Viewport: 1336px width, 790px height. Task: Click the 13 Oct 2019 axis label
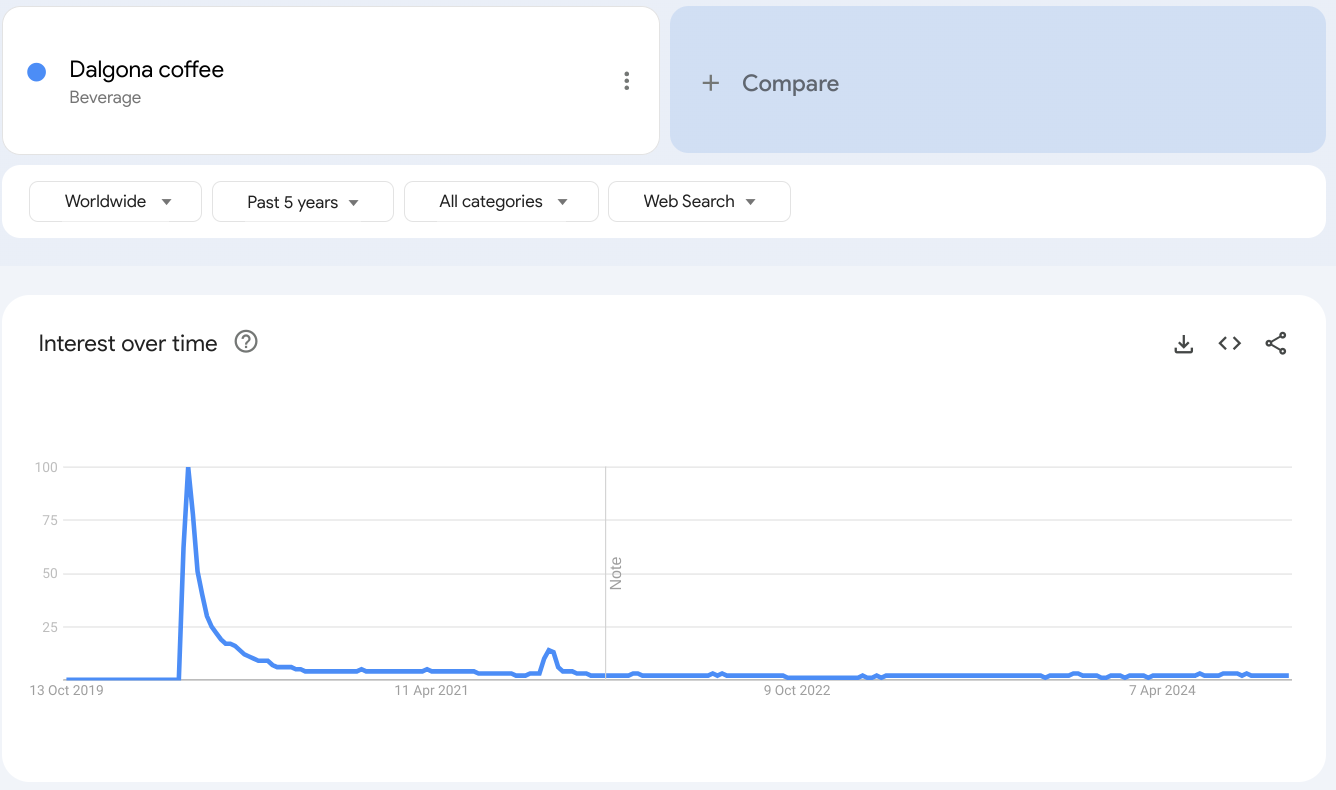tap(66, 690)
